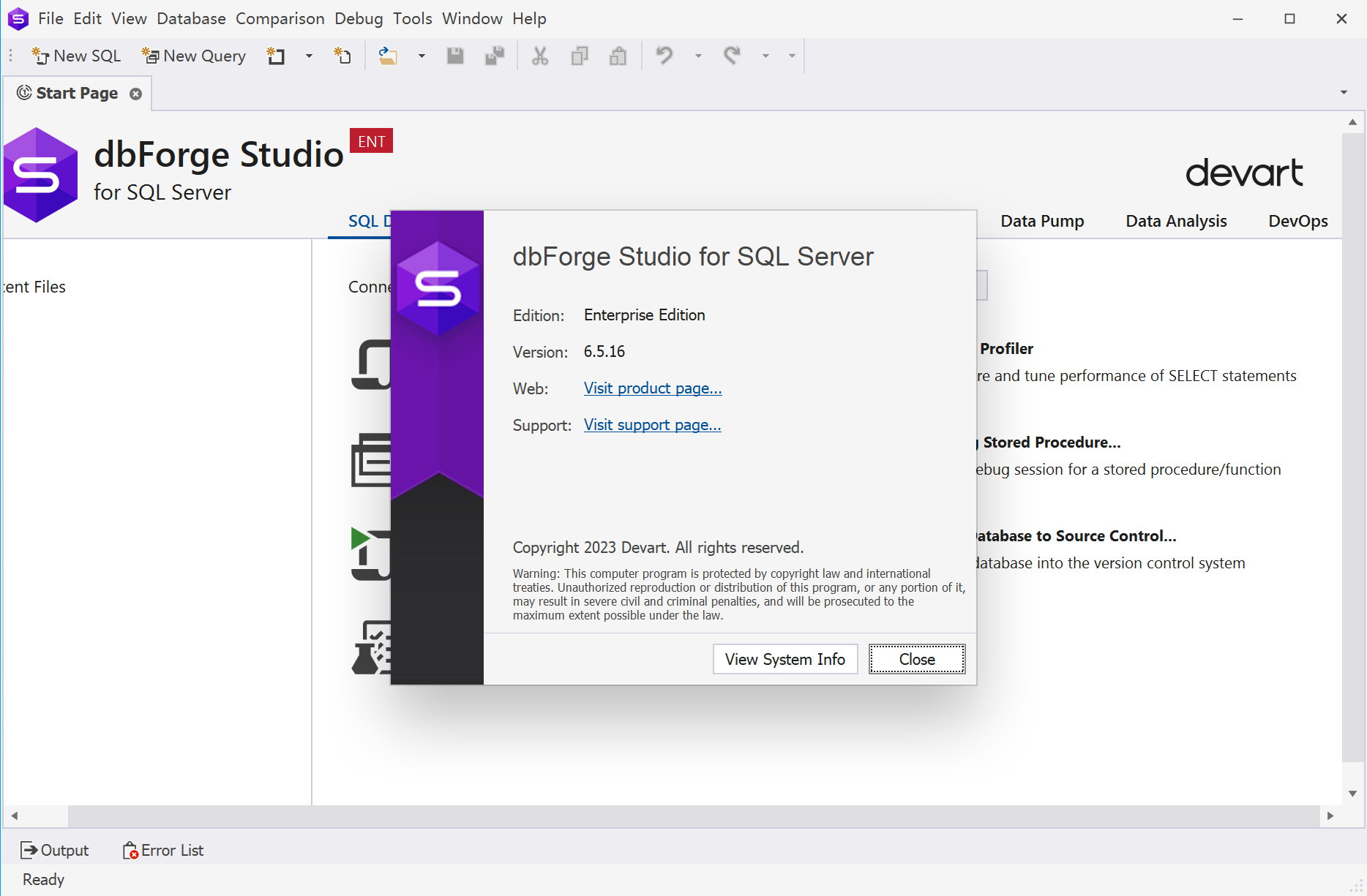Click the dbForge logo in About dialog
Viewport: 1367px width, 896px height.
(438, 288)
